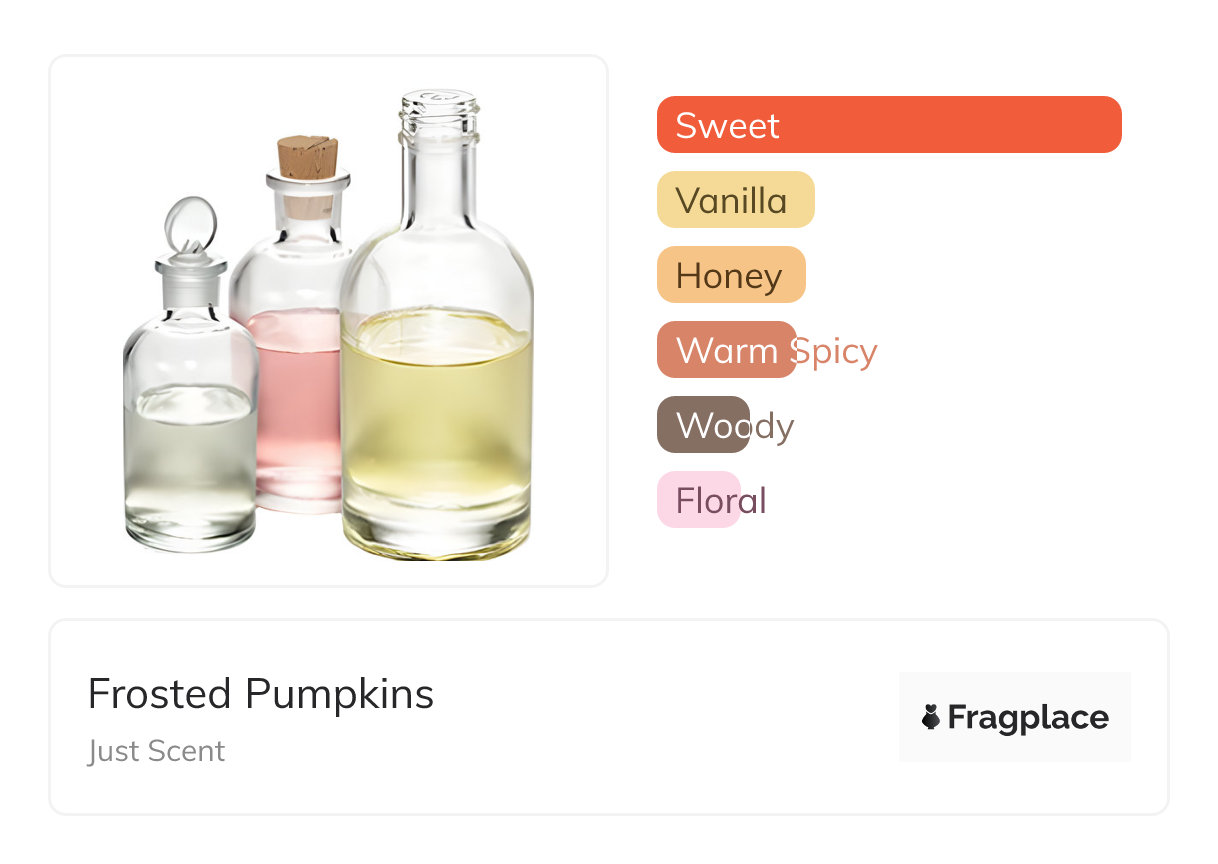Click the round glass stopper on the small bottle
This screenshot has width=1218, height=864.
point(190,224)
